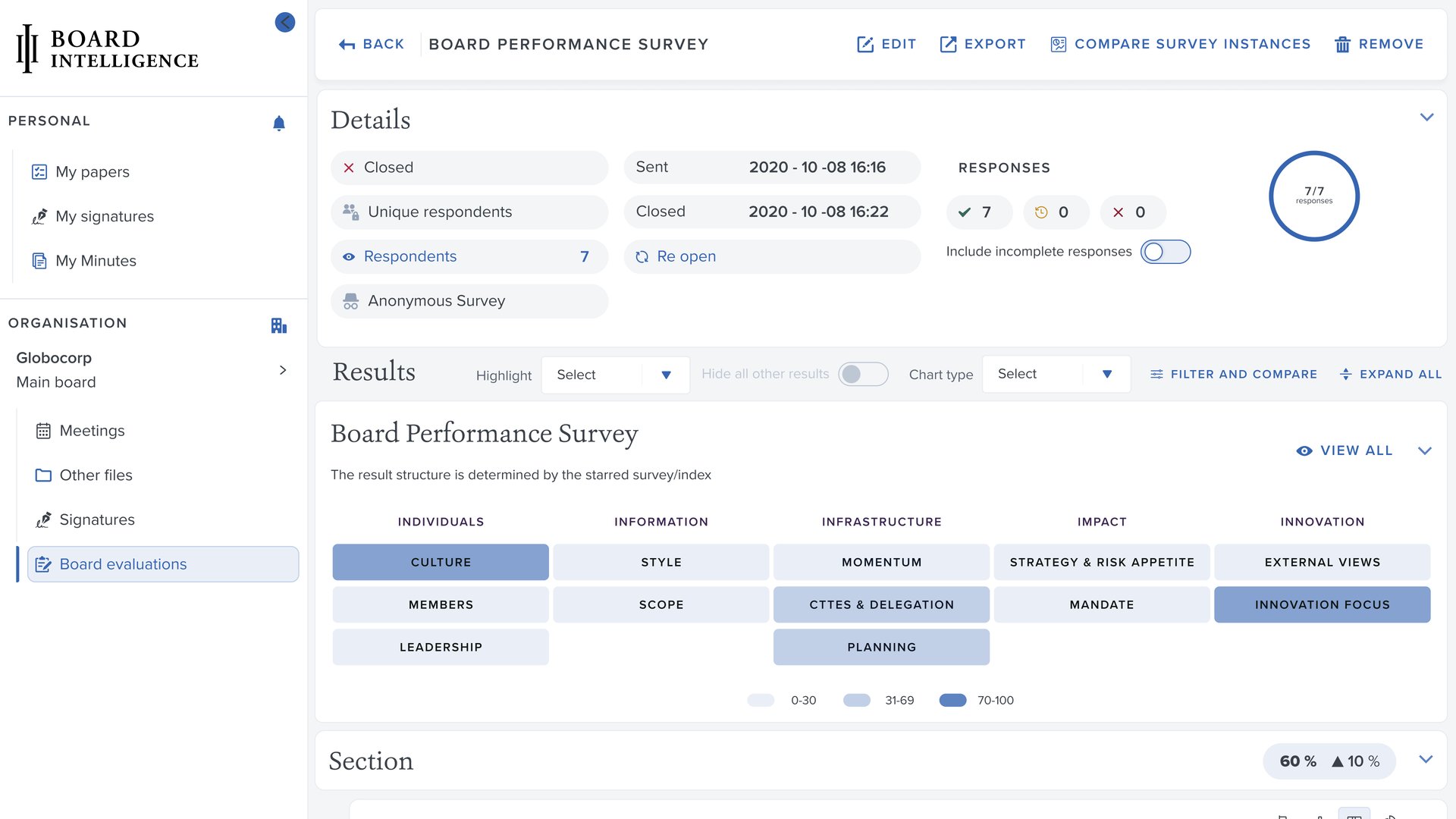Screen dimensions: 1456x819
Task: Click the Re open refresh icon
Action: [642, 257]
